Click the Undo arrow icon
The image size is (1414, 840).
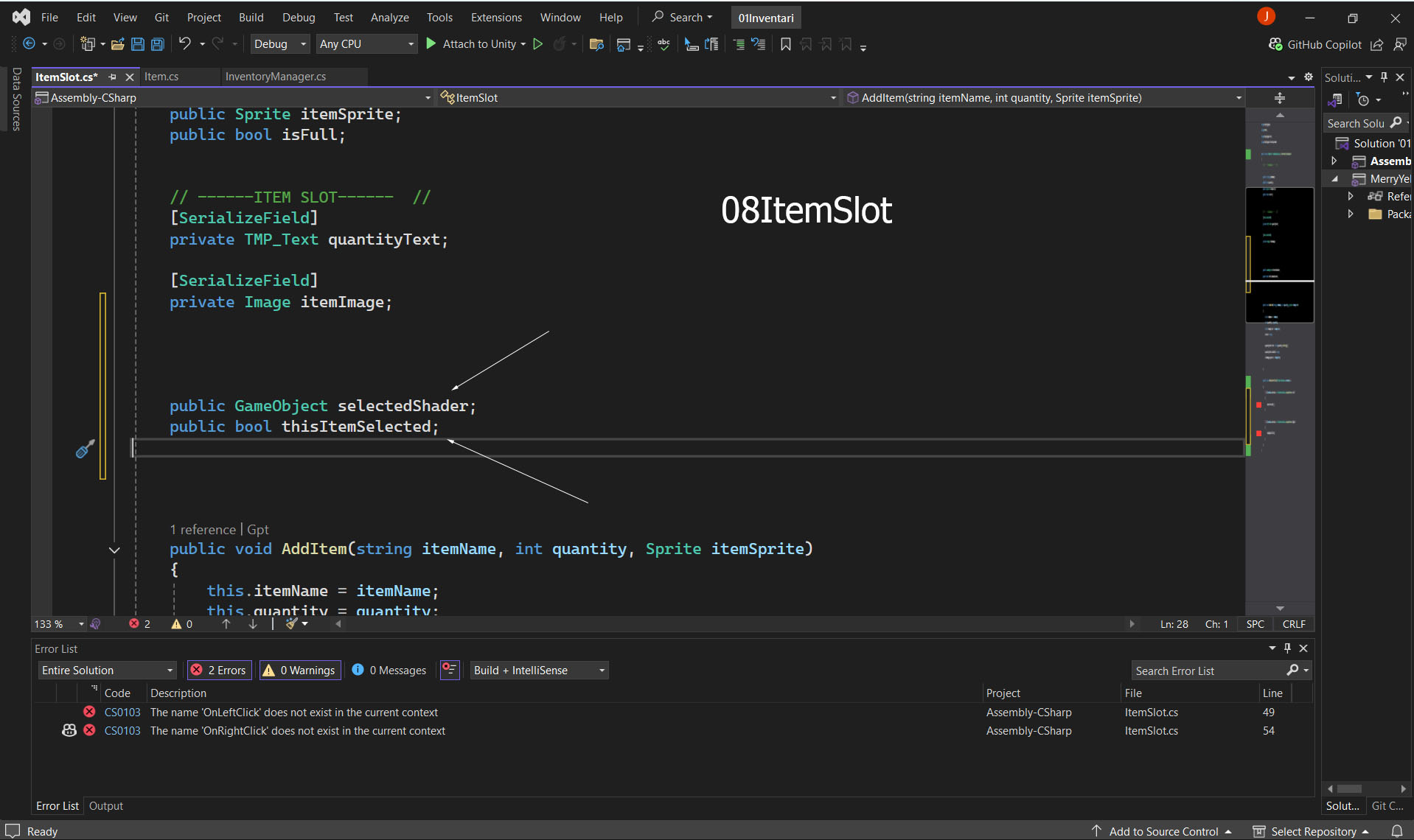click(184, 44)
